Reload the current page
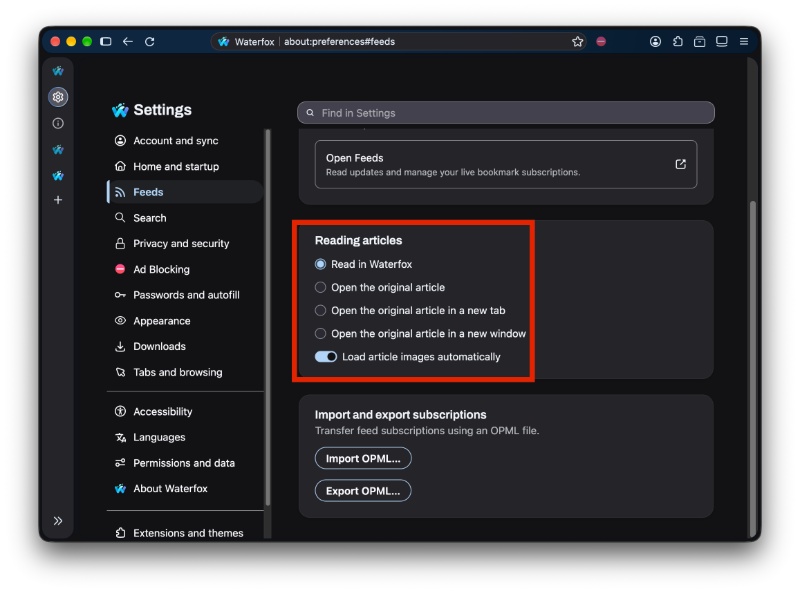Viewport: 800px width, 593px height. 149,41
